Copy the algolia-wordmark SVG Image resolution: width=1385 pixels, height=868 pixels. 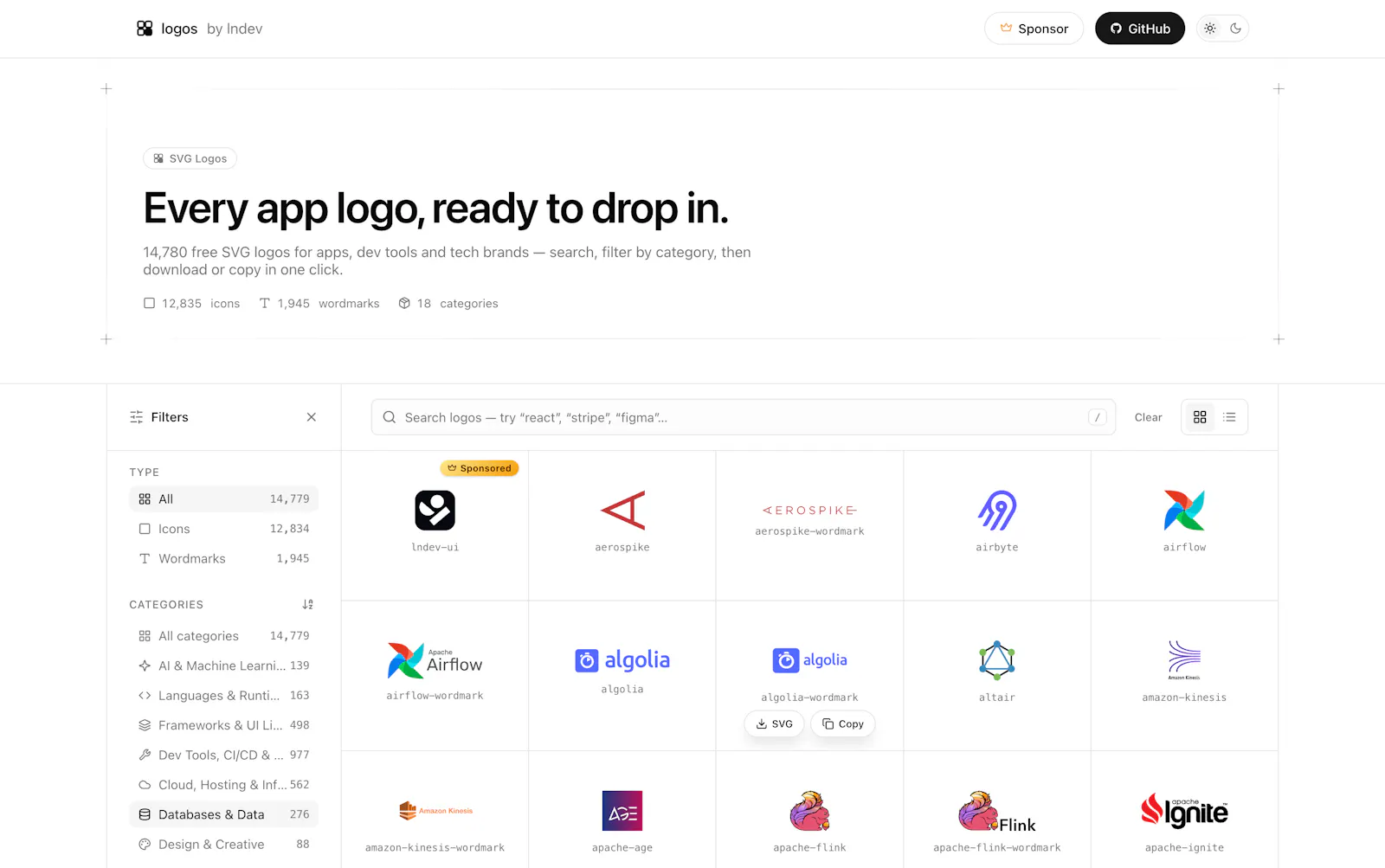point(843,724)
